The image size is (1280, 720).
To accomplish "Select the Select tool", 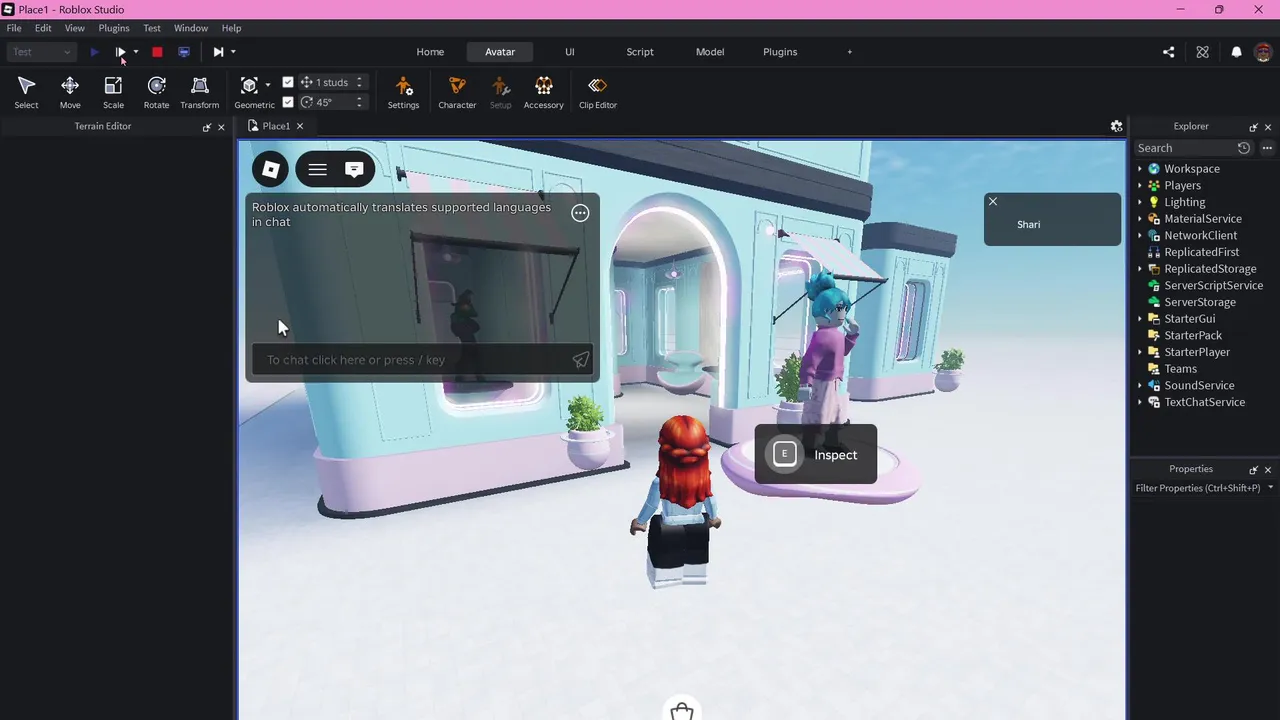I will click(26, 92).
